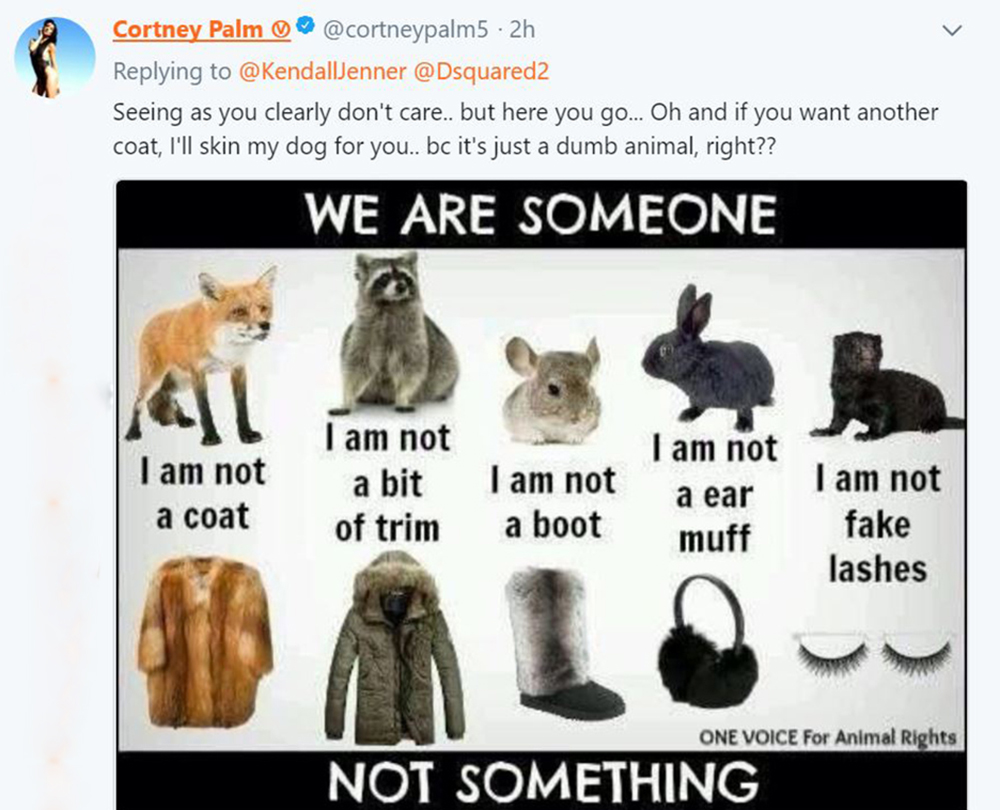
Task: Click the chinchilla picture in the image
Action: (552, 390)
